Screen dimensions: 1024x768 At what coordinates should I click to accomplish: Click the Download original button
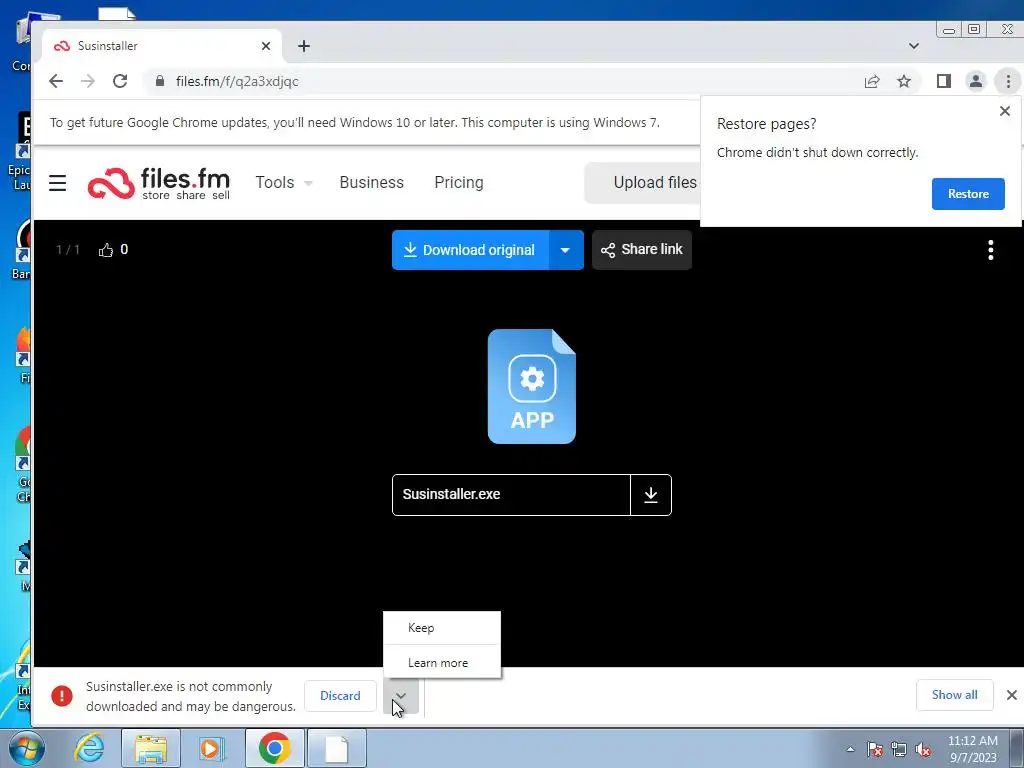click(470, 250)
